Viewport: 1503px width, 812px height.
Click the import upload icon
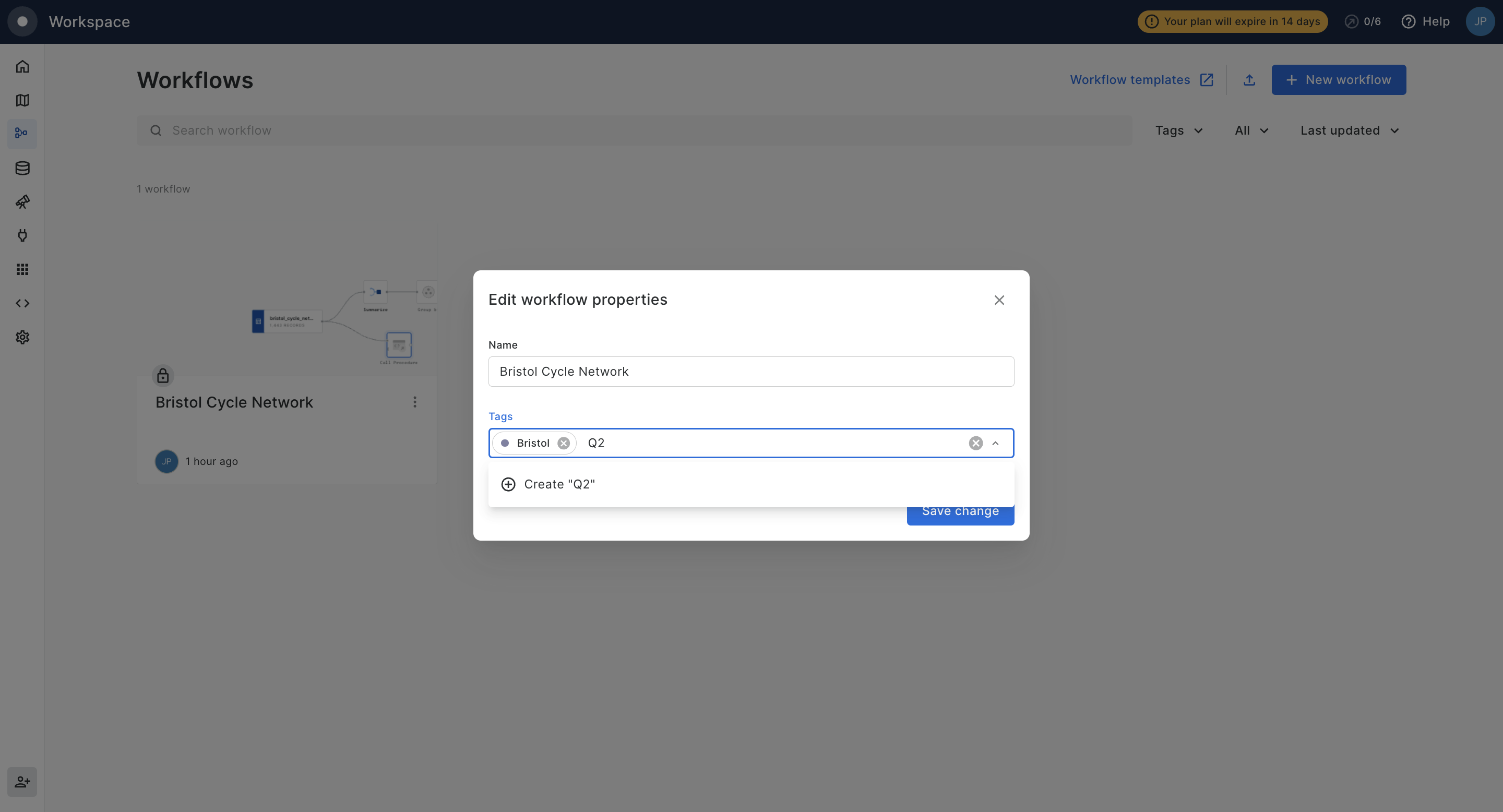point(1249,80)
